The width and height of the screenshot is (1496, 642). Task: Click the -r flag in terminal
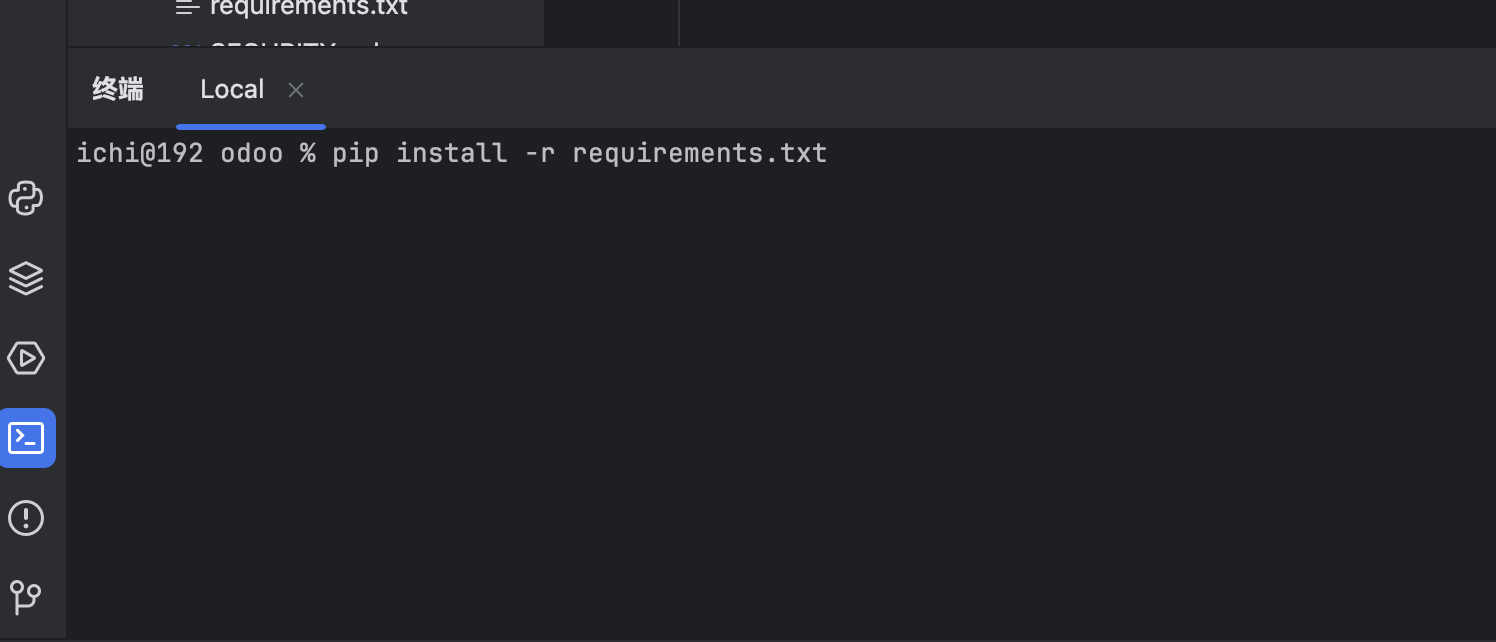[540, 153]
